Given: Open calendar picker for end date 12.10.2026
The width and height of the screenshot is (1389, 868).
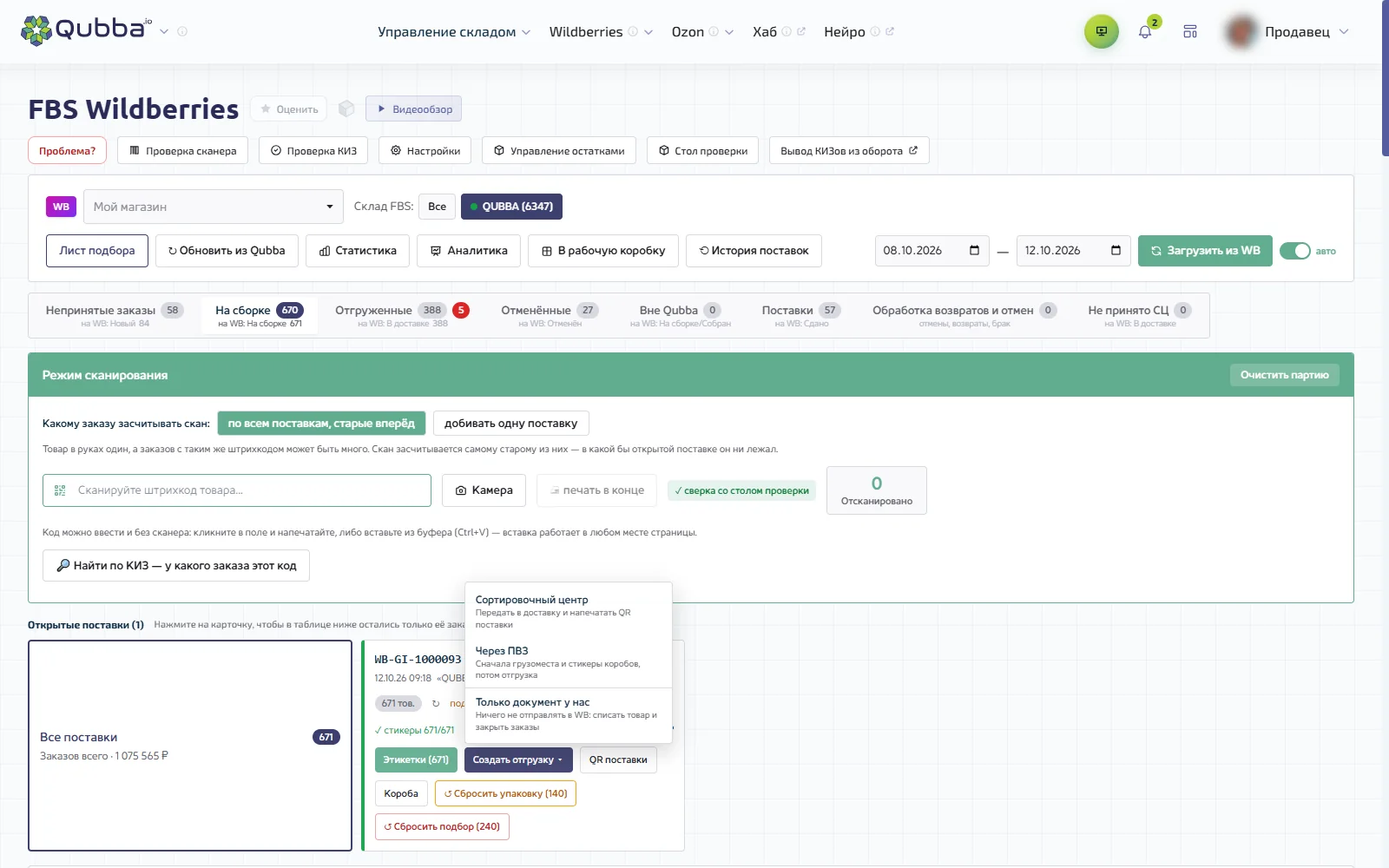Looking at the screenshot, I should [x=1116, y=250].
